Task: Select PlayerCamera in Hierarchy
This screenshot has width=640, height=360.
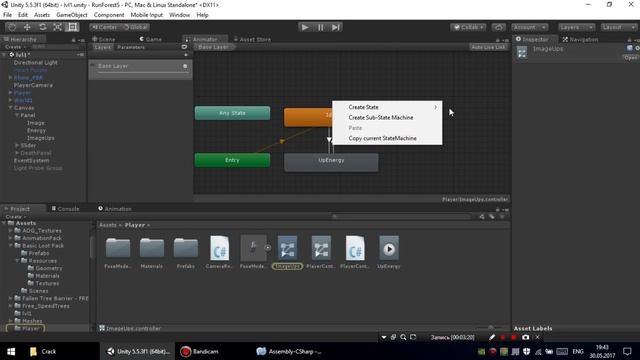Action: click(33, 85)
